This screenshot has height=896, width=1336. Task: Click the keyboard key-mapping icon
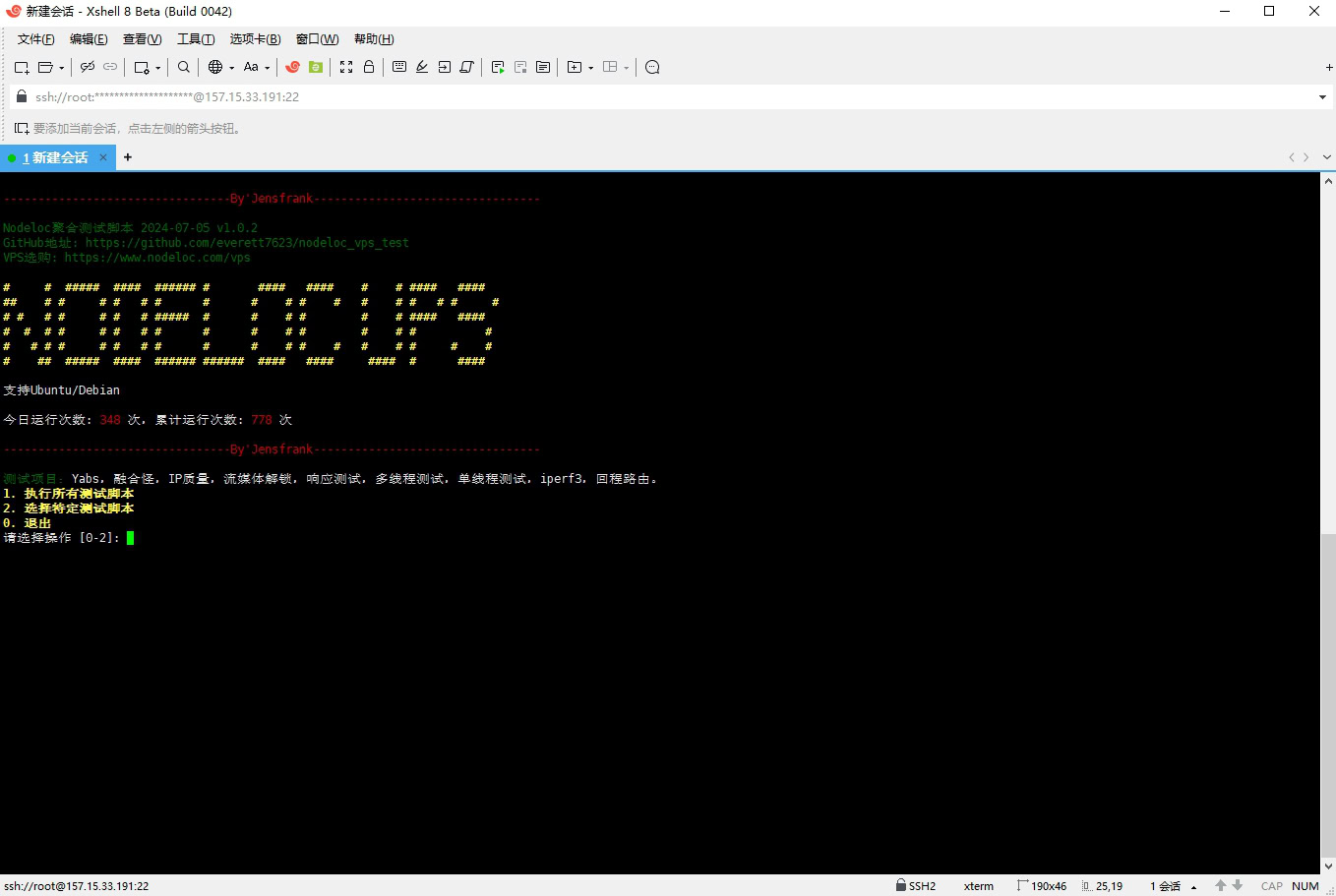click(x=399, y=67)
